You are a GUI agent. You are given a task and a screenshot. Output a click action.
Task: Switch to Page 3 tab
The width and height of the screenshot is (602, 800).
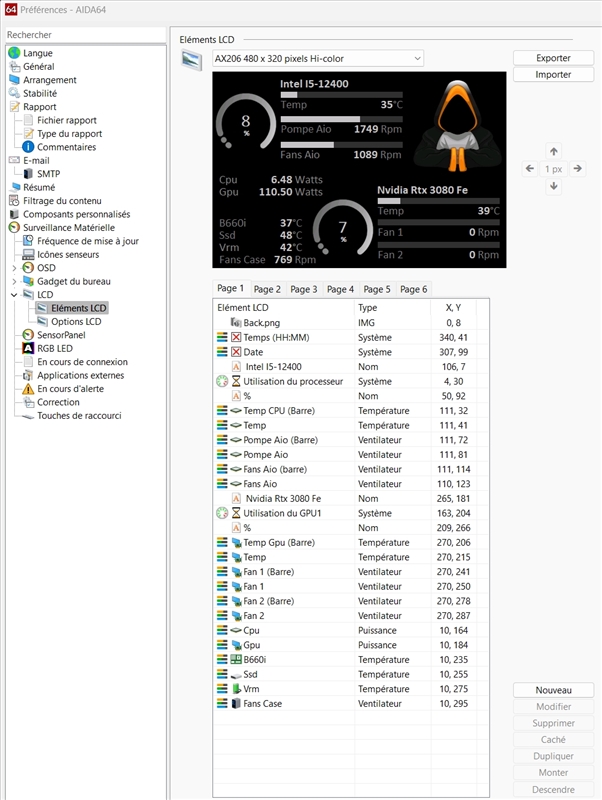pyautogui.click(x=303, y=289)
